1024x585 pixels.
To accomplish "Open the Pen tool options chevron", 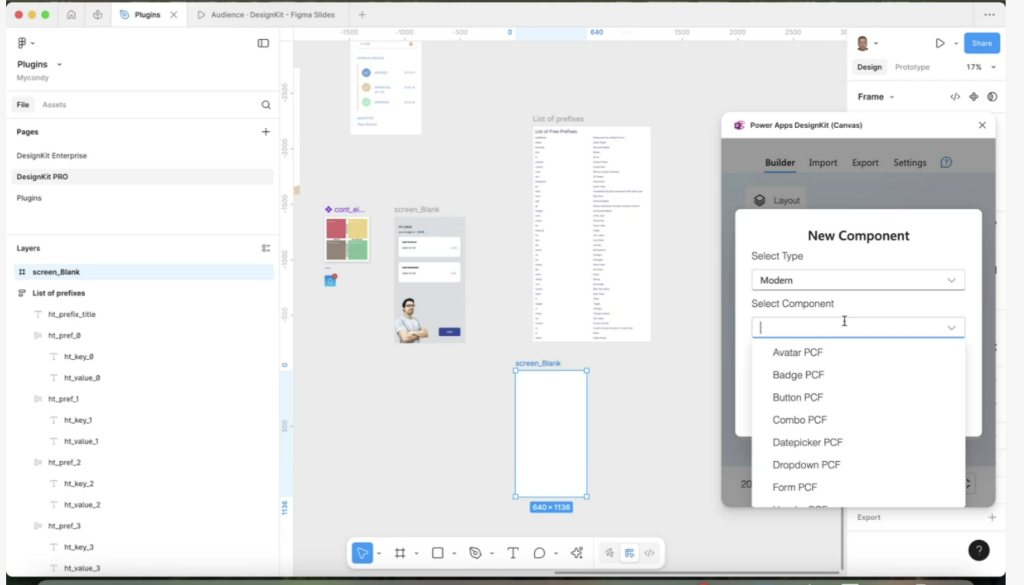I will point(492,554).
